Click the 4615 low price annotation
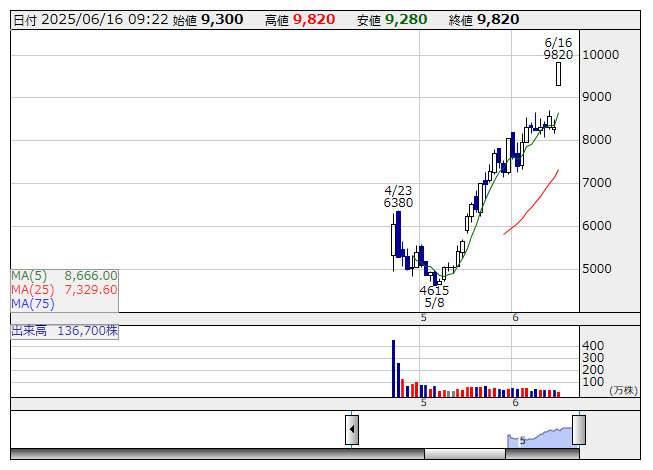Screen dimensions: 653x470 [x=434, y=290]
